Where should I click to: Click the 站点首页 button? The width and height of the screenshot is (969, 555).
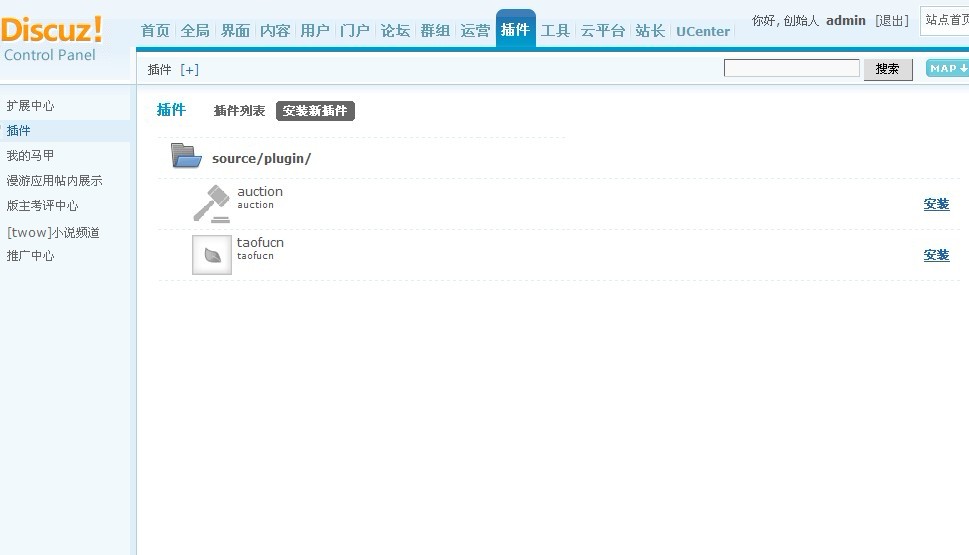pyautogui.click(x=945, y=20)
